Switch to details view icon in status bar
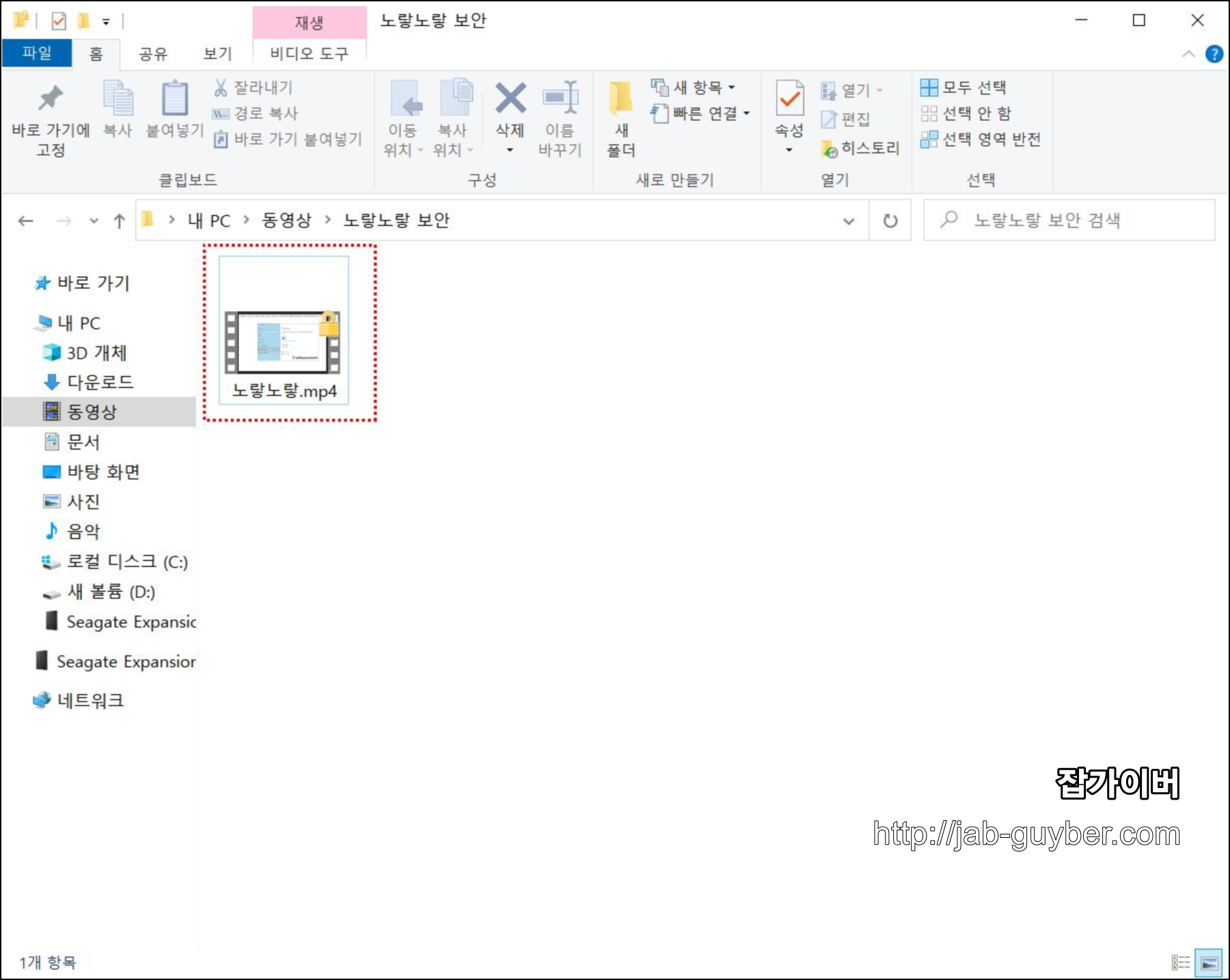This screenshot has width=1230, height=980. (x=1180, y=963)
